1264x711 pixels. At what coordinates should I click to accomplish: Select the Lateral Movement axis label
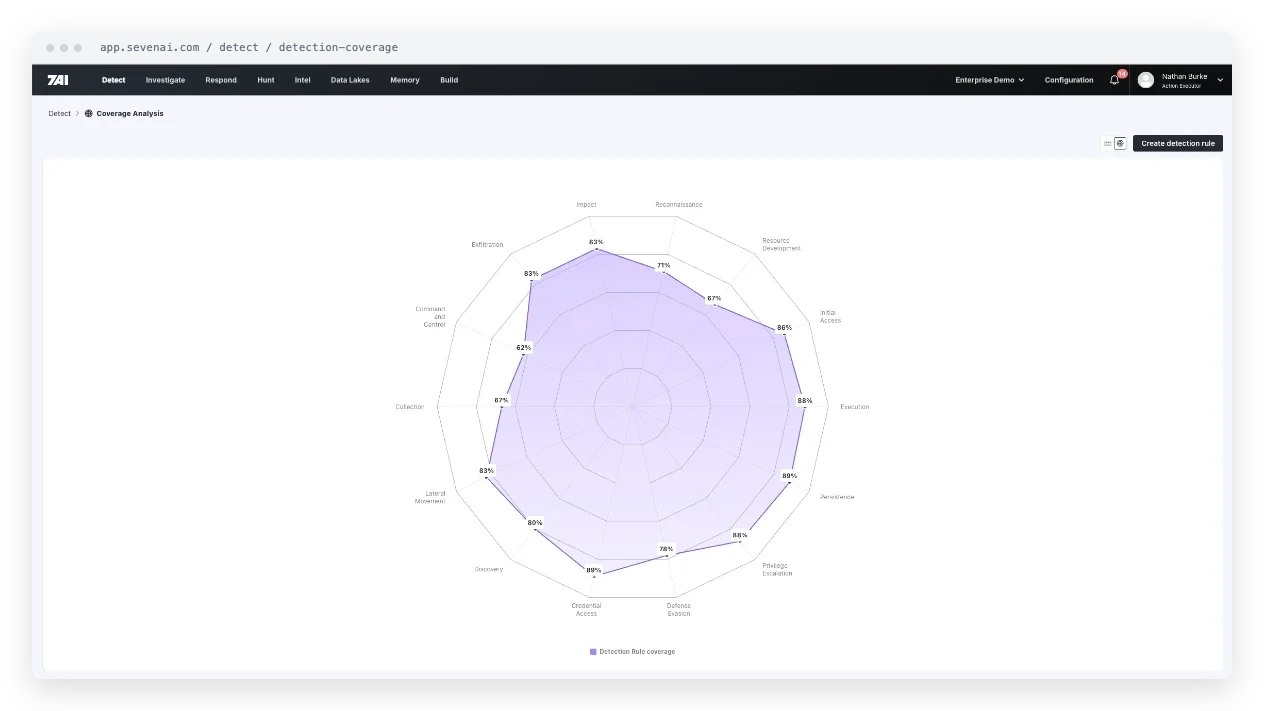tap(430, 497)
